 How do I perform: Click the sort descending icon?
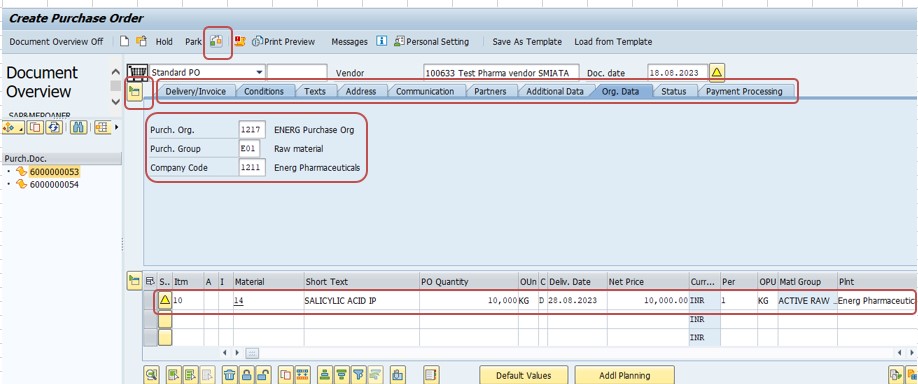342,375
